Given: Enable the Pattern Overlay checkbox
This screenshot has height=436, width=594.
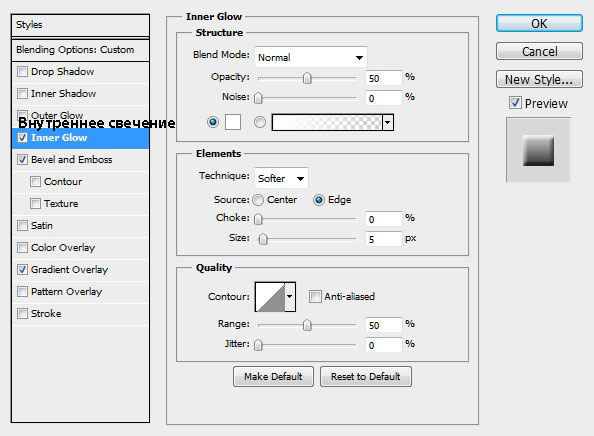Looking at the screenshot, I should tap(22, 291).
